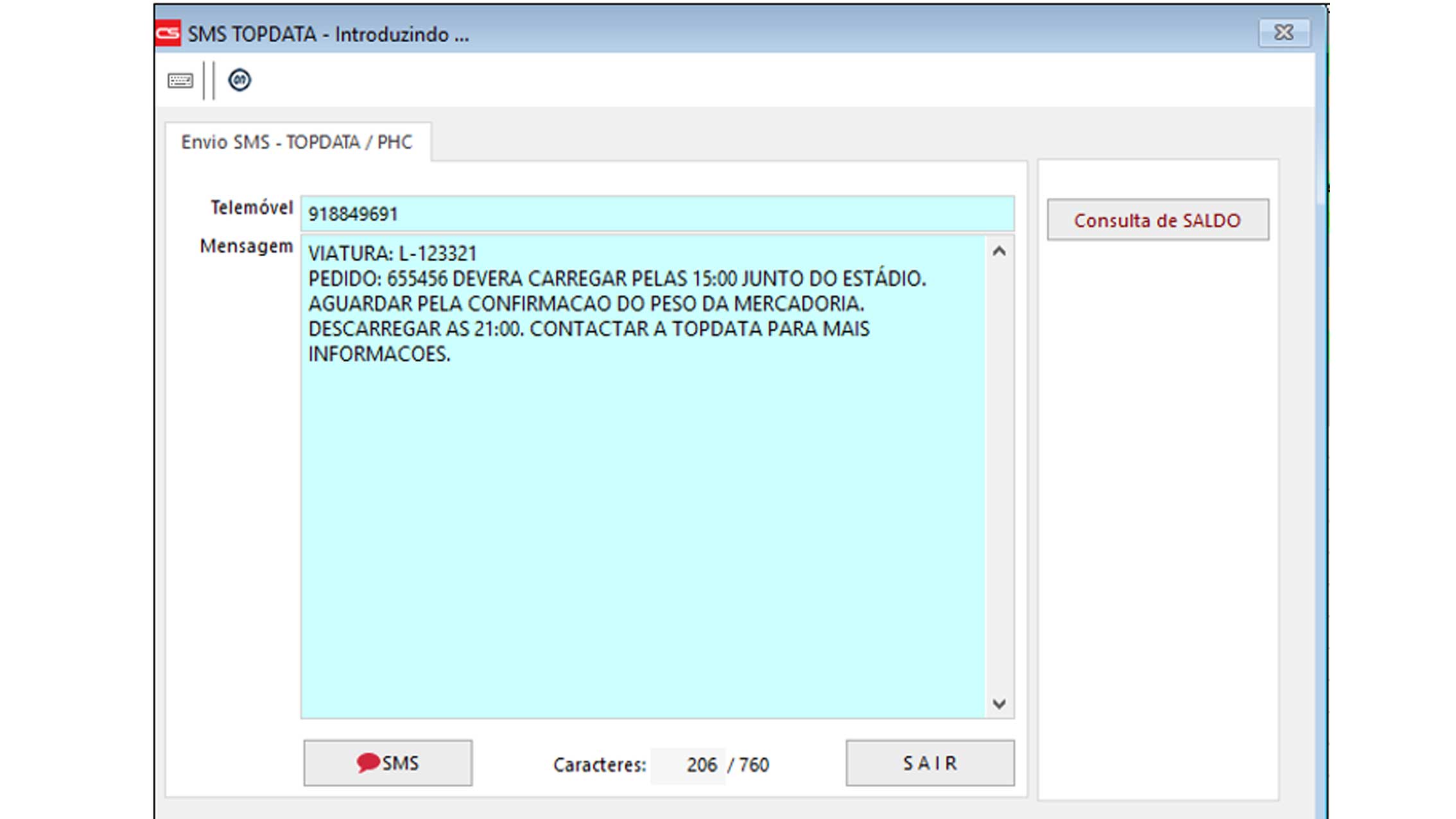Click the keyboard icon in the toolbar

180,81
